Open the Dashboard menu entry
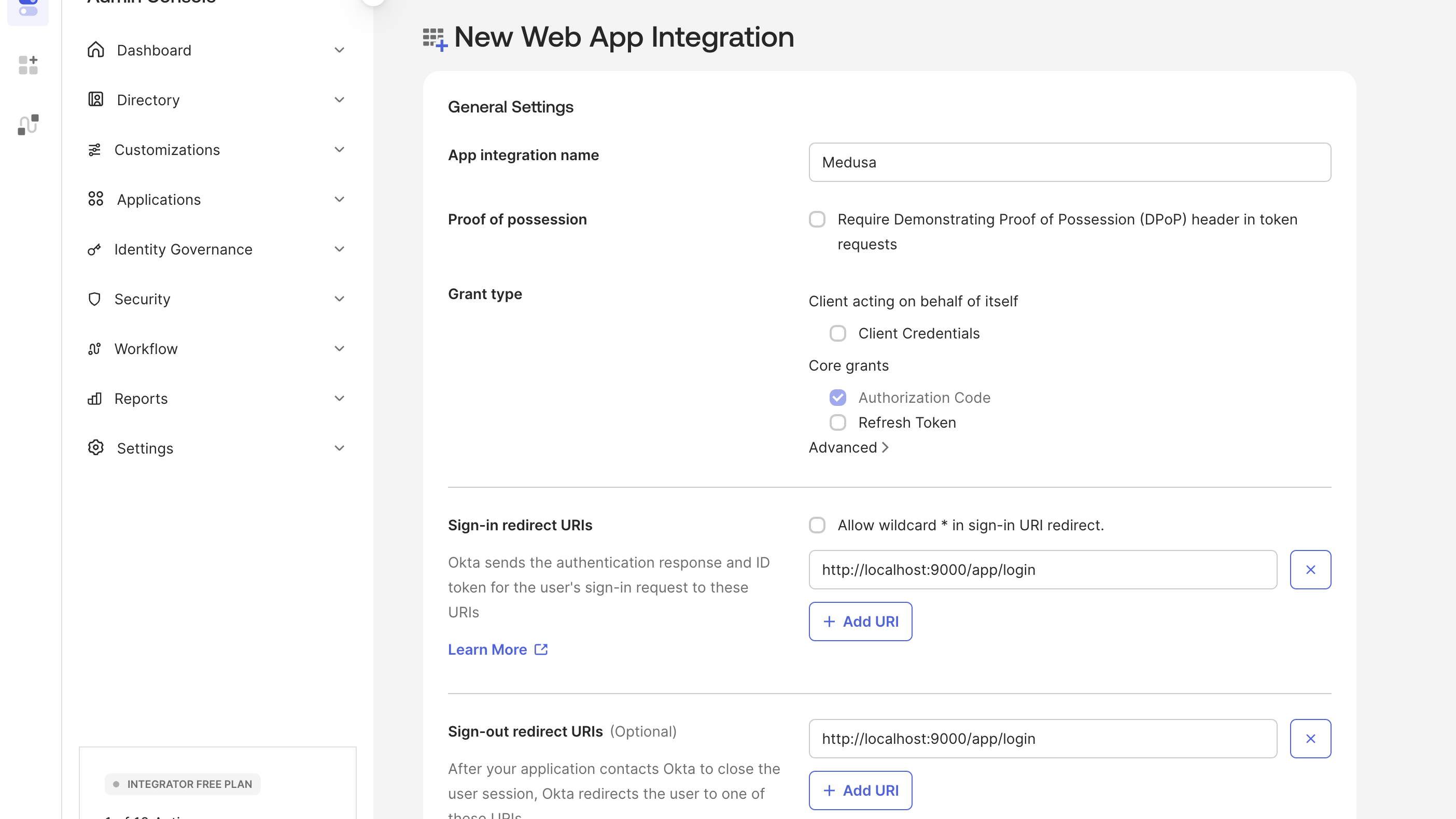This screenshot has height=819, width=1456. tap(153, 50)
